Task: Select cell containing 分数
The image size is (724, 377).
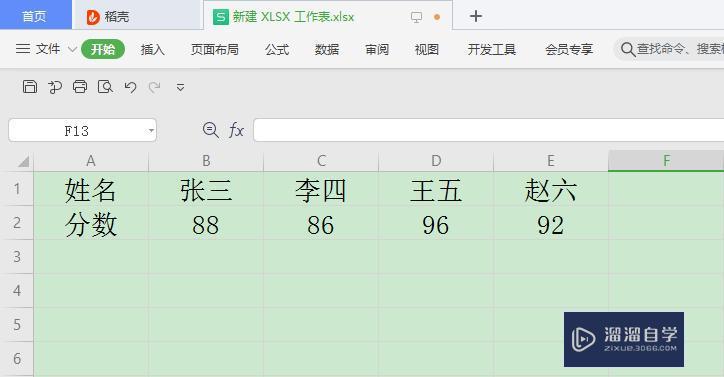Action: coord(91,223)
